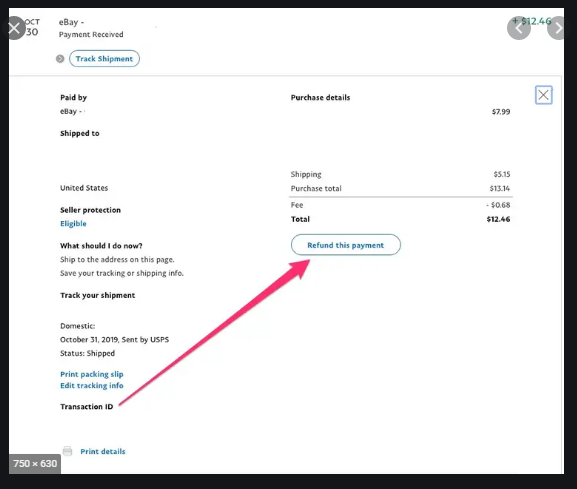Click the United States address line

[84, 188]
